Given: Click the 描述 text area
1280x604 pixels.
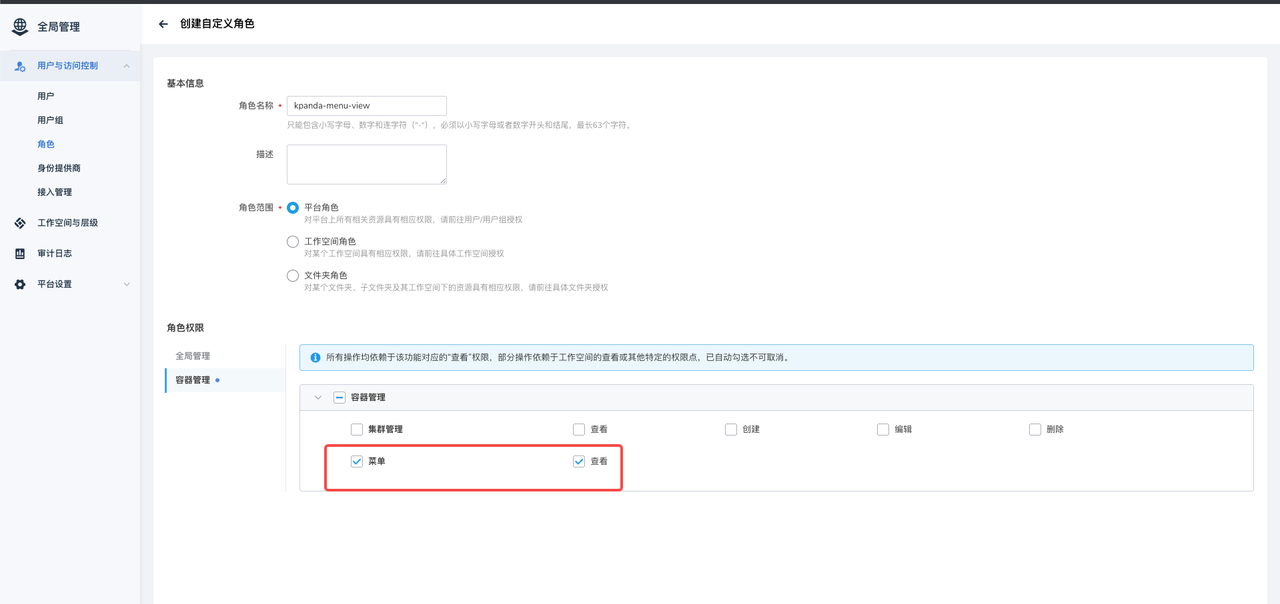Looking at the screenshot, I should pos(366,164).
